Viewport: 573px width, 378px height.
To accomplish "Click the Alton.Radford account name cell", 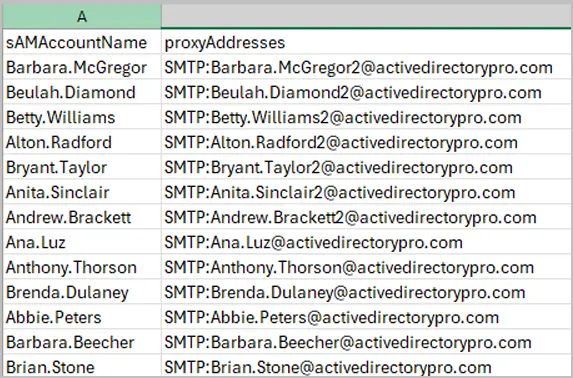I will click(x=82, y=141).
